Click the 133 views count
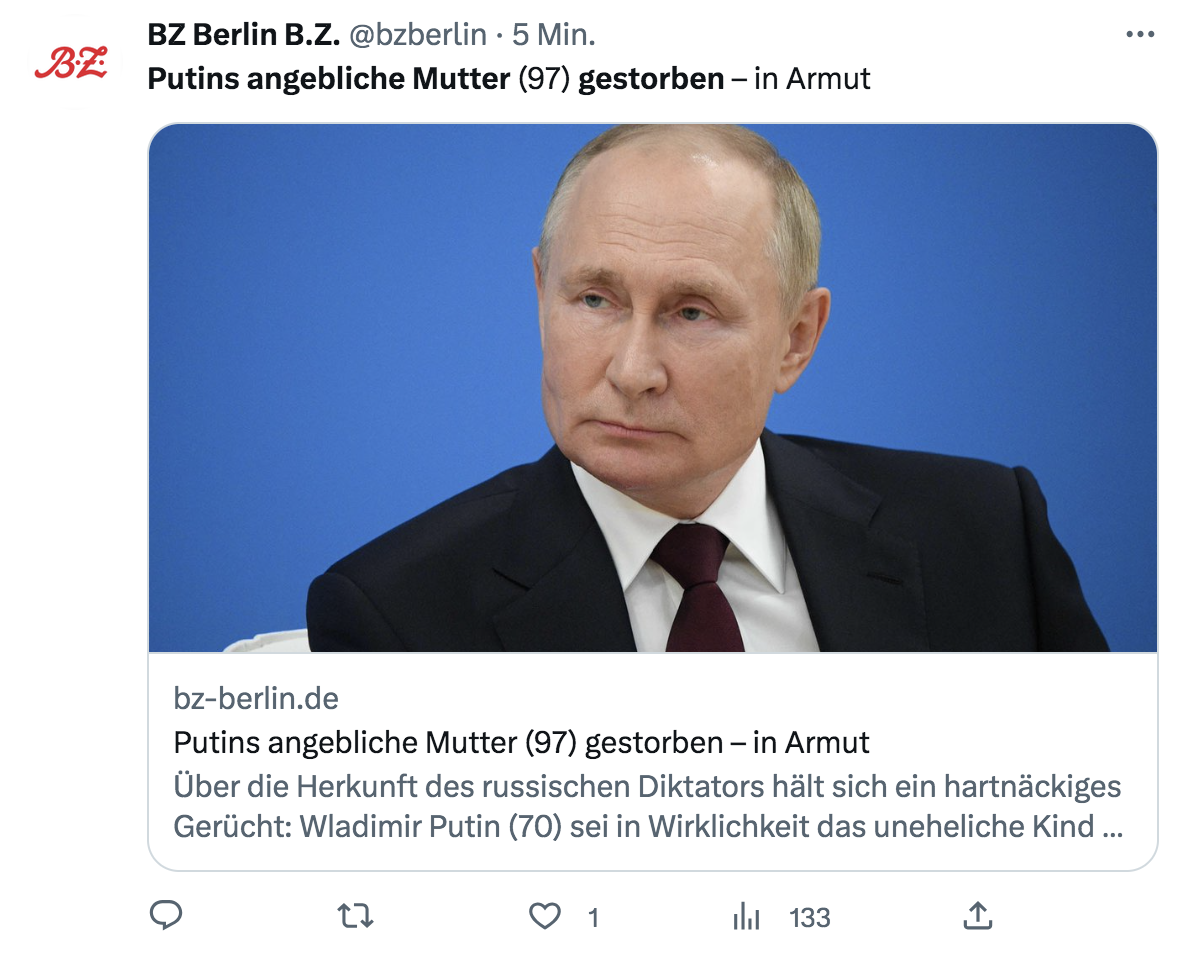 (x=809, y=918)
